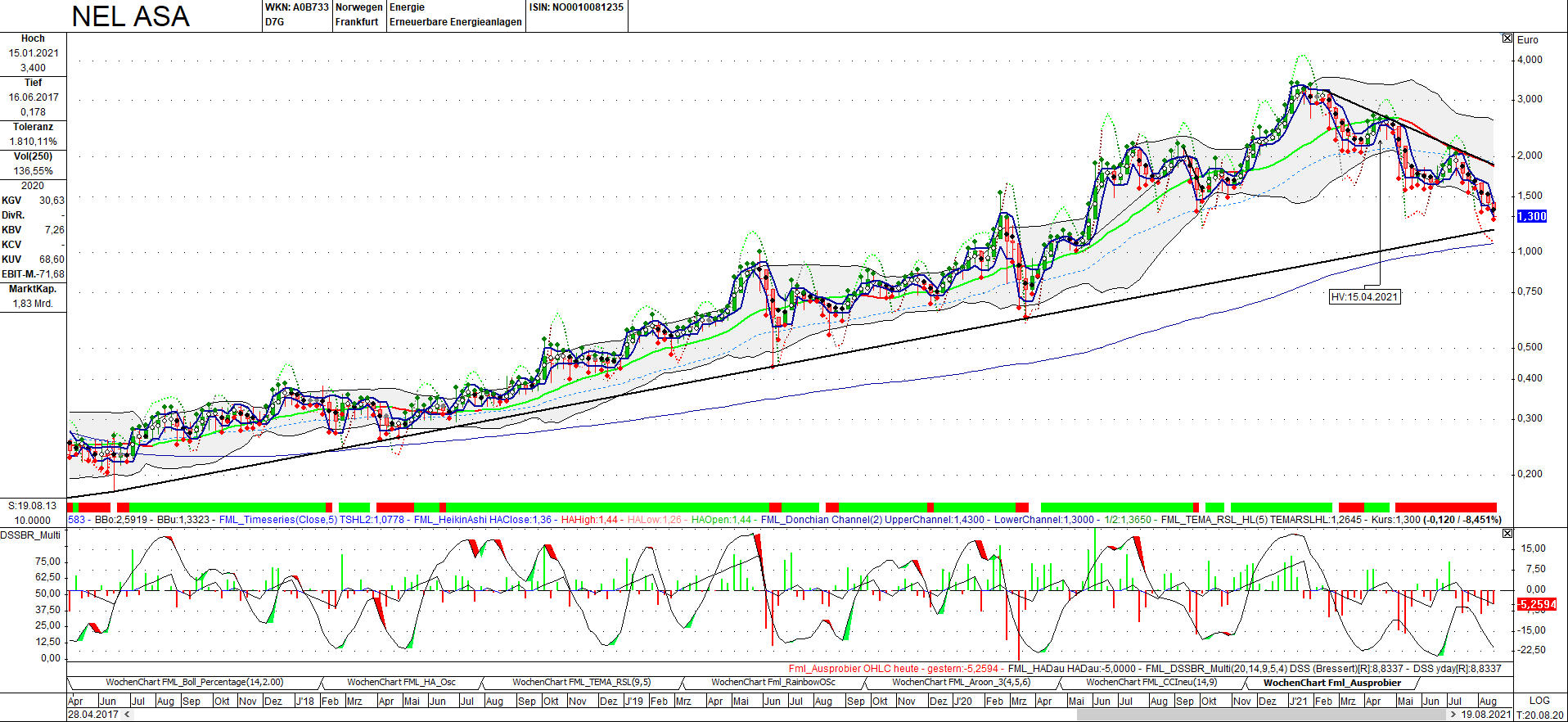The width and height of the screenshot is (1568, 722).
Task: Click the Tief date 16.06.2017
Action: point(34,97)
